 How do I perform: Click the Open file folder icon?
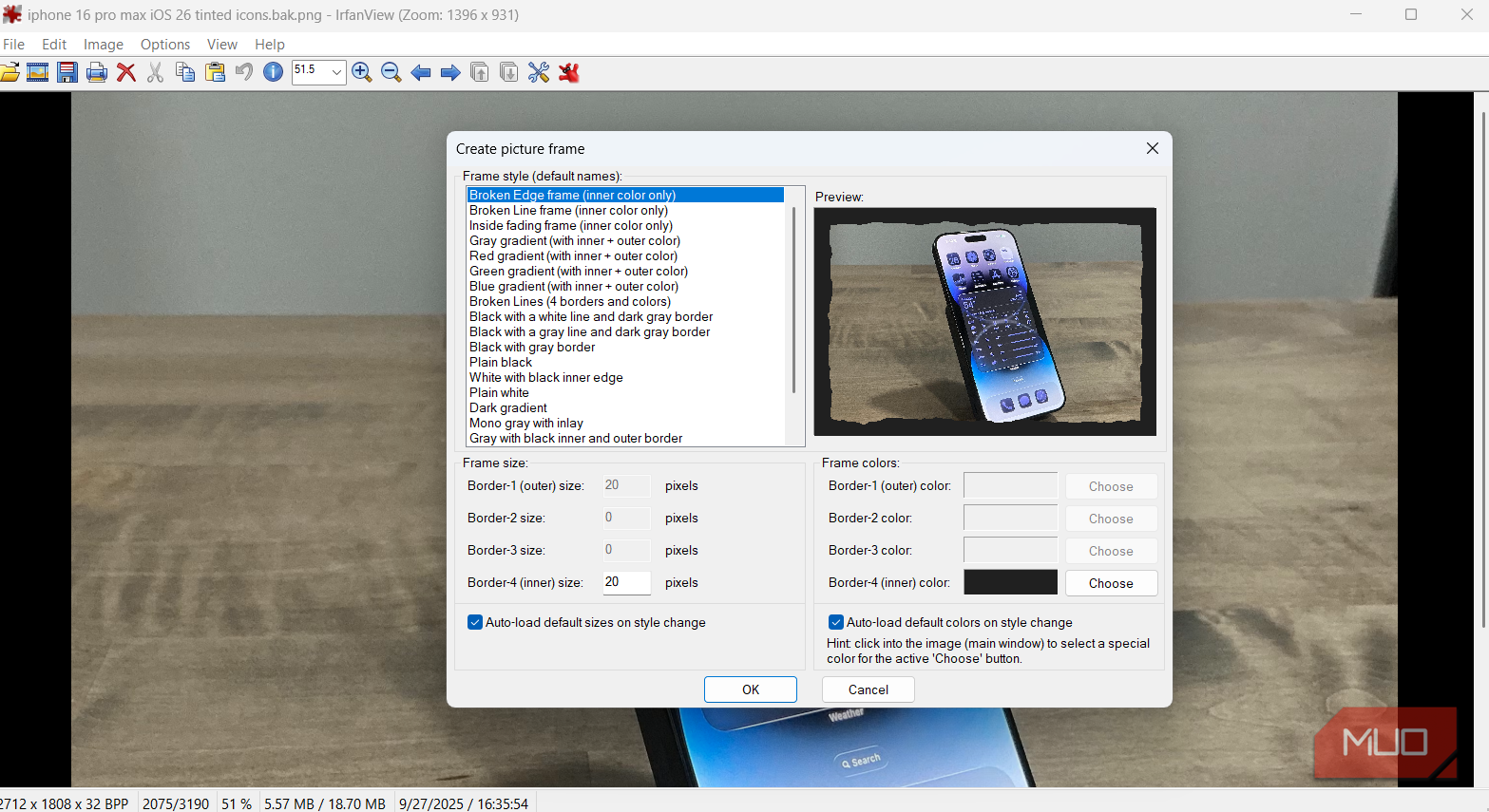click(x=10, y=72)
